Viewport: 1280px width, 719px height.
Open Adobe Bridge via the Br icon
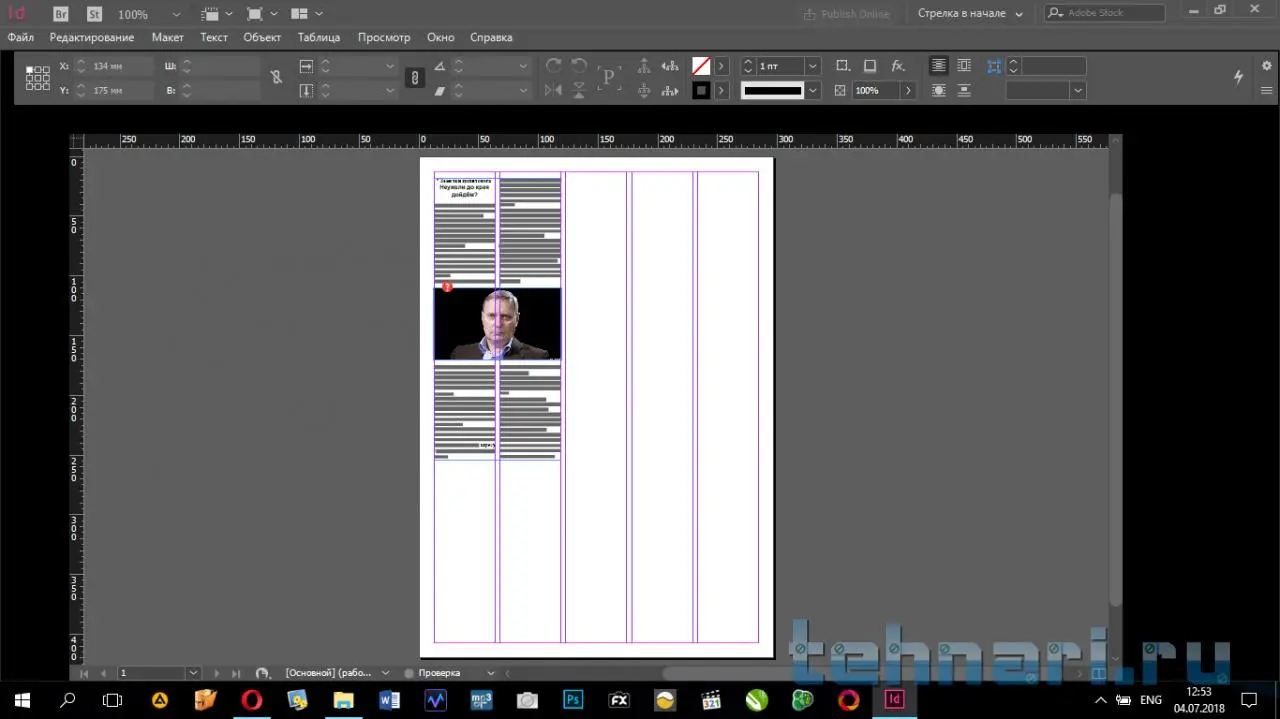60,14
